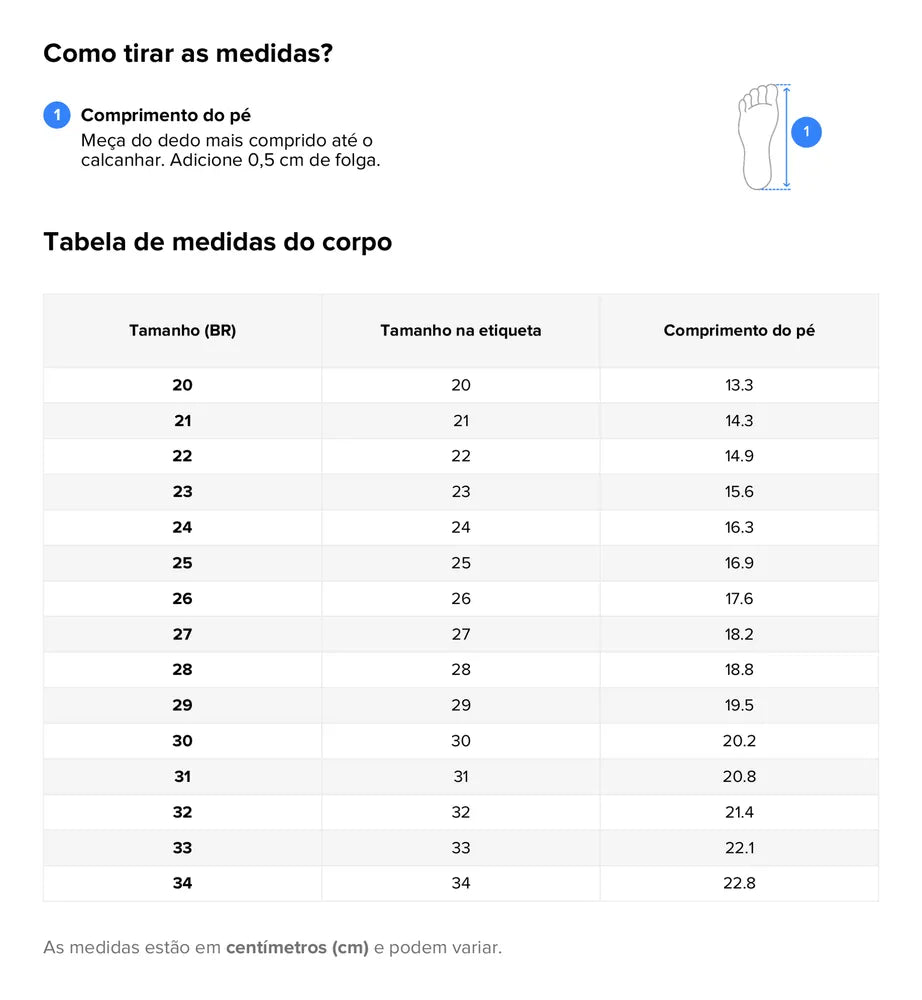The height and width of the screenshot is (1000, 922).
Task: Click the "Tabela de medidas do corpo" heading
Action: coord(217,242)
